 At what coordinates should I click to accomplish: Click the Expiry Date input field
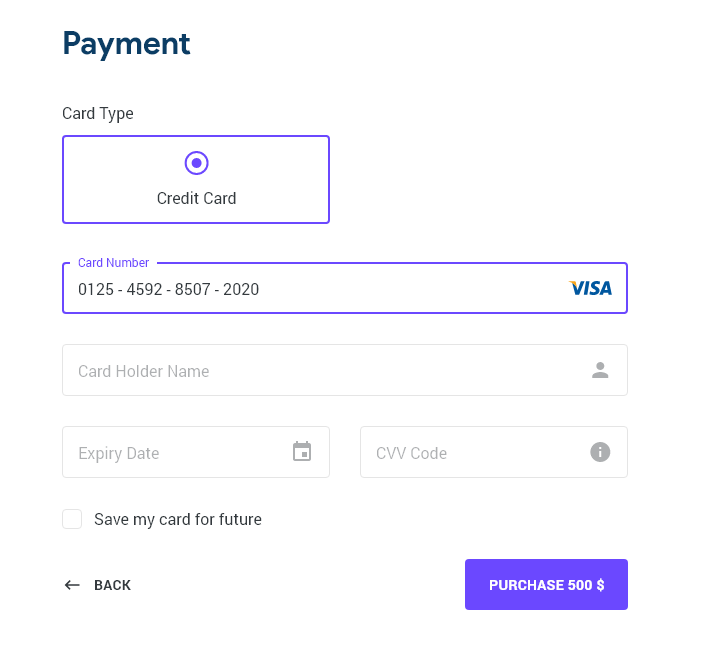click(x=196, y=452)
